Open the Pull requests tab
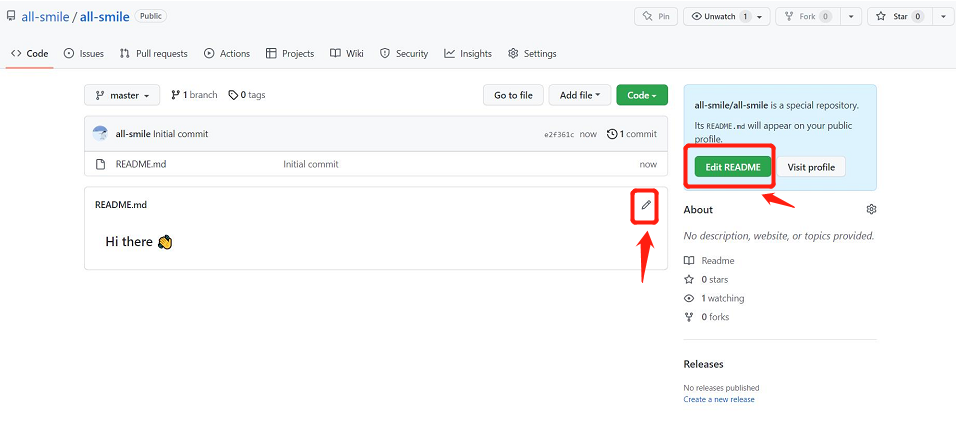Screen dimensions: 958x426 (153, 54)
